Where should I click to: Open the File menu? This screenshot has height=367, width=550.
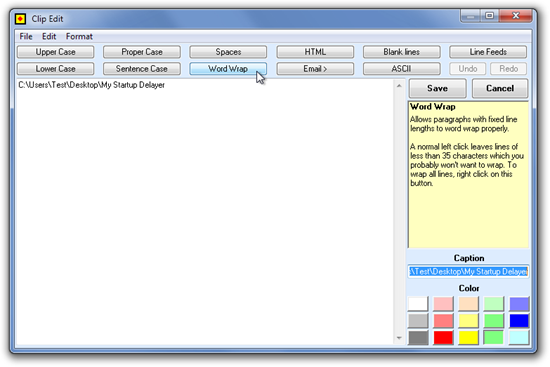pos(26,36)
